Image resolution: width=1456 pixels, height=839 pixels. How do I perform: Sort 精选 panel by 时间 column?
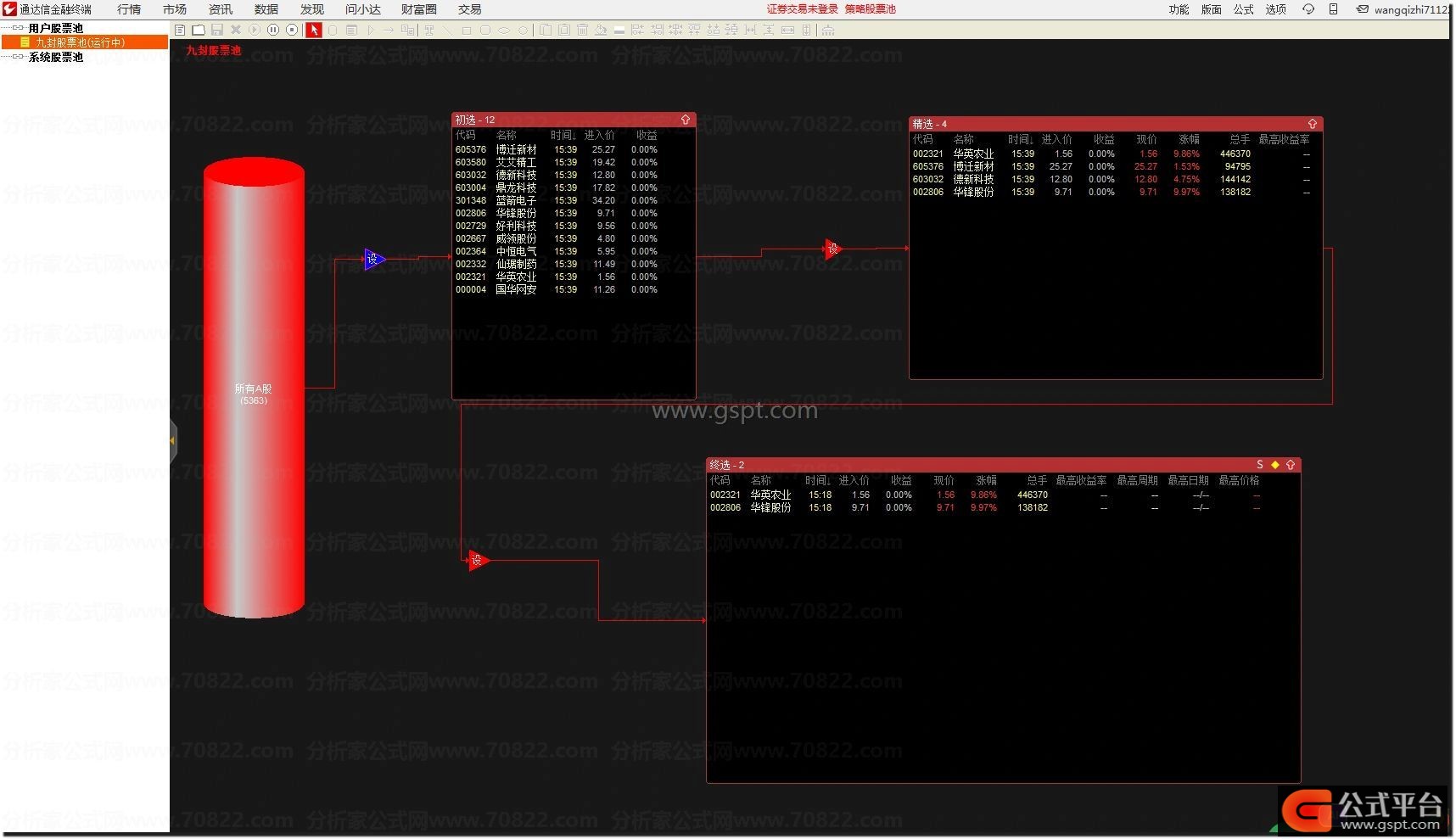click(x=1021, y=139)
